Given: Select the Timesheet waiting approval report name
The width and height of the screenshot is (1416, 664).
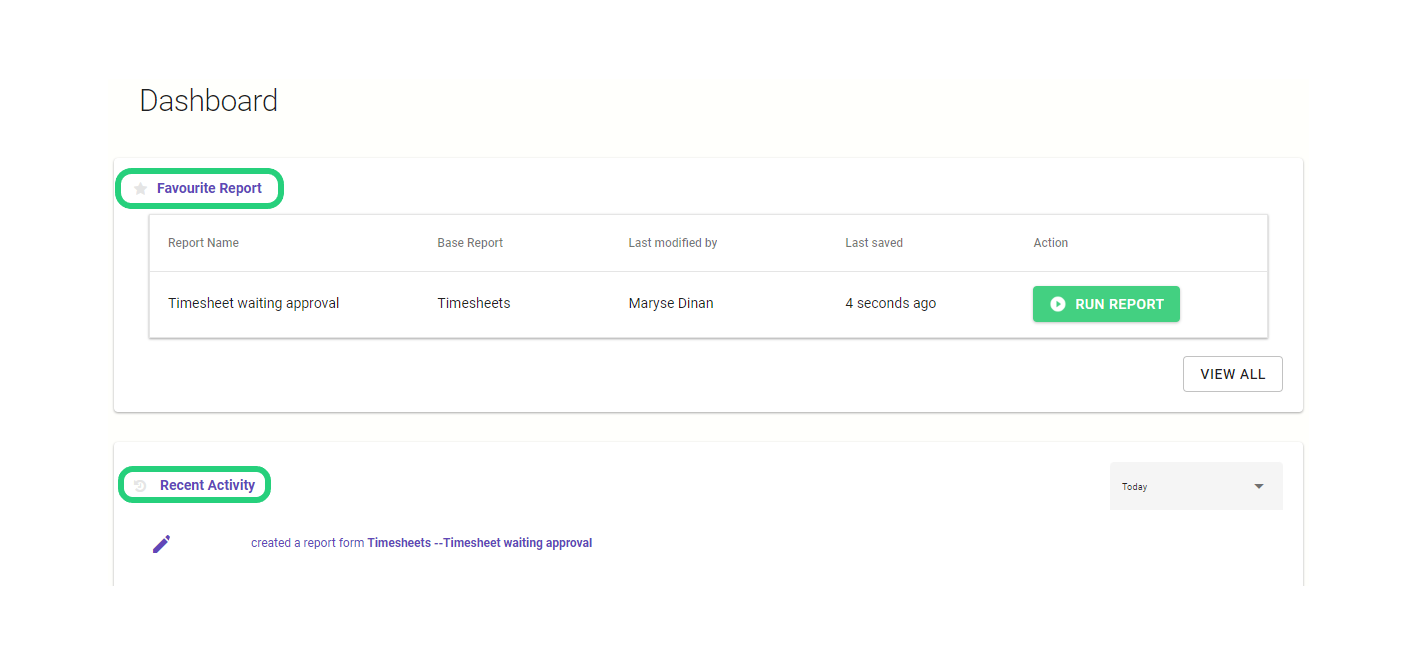Looking at the screenshot, I should coord(254,303).
